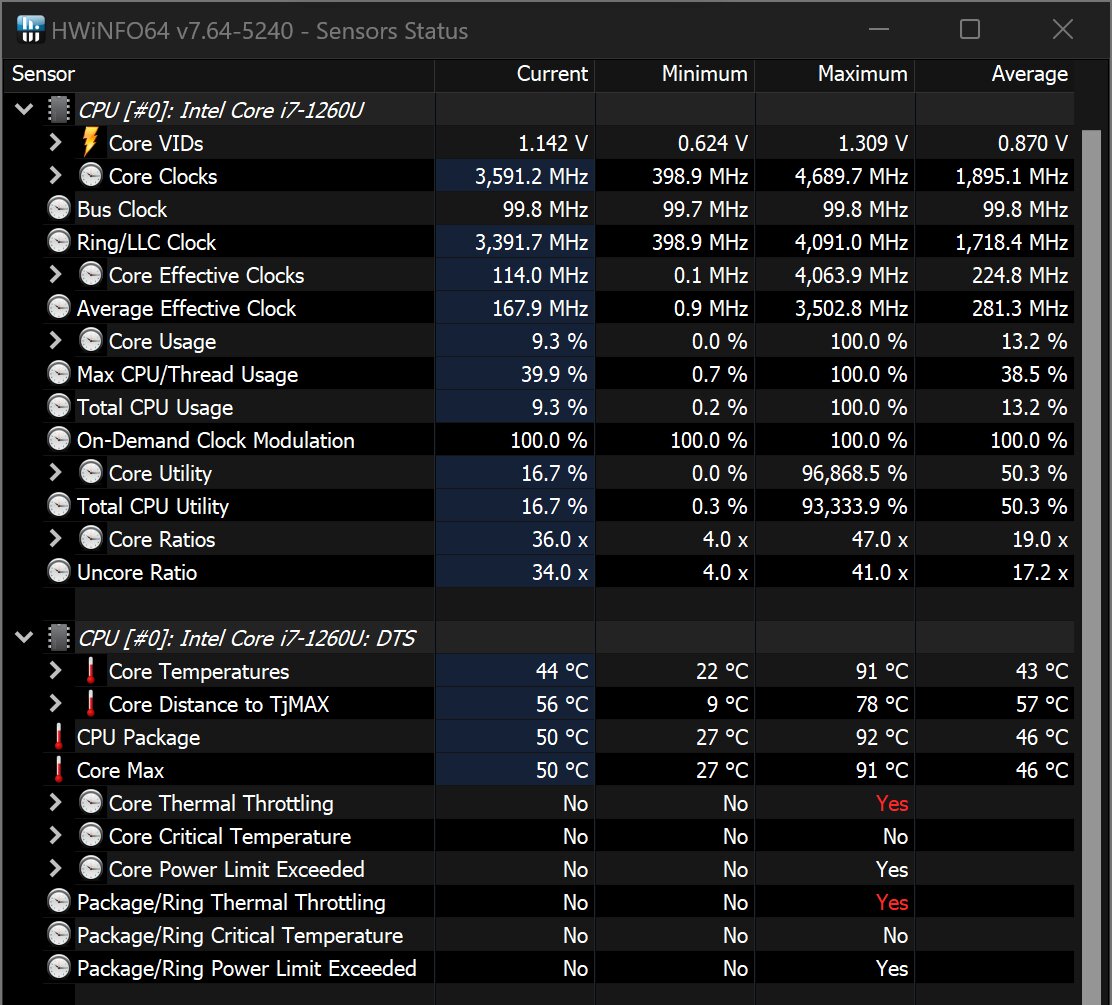The width and height of the screenshot is (1112, 1005).
Task: Click the clock icon beside Core Effective Clocks
Action: click(91, 274)
